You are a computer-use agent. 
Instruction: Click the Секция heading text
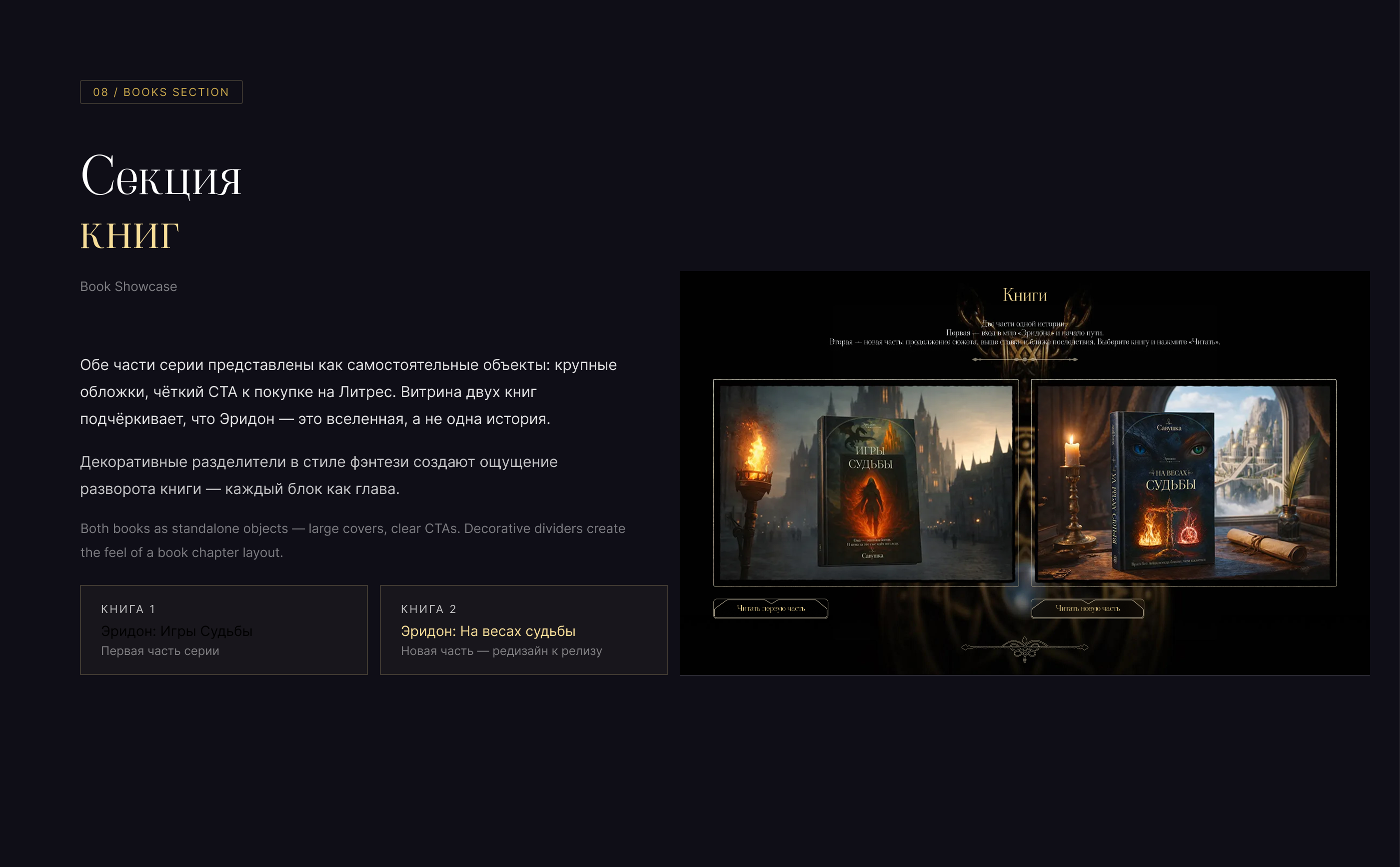click(160, 176)
